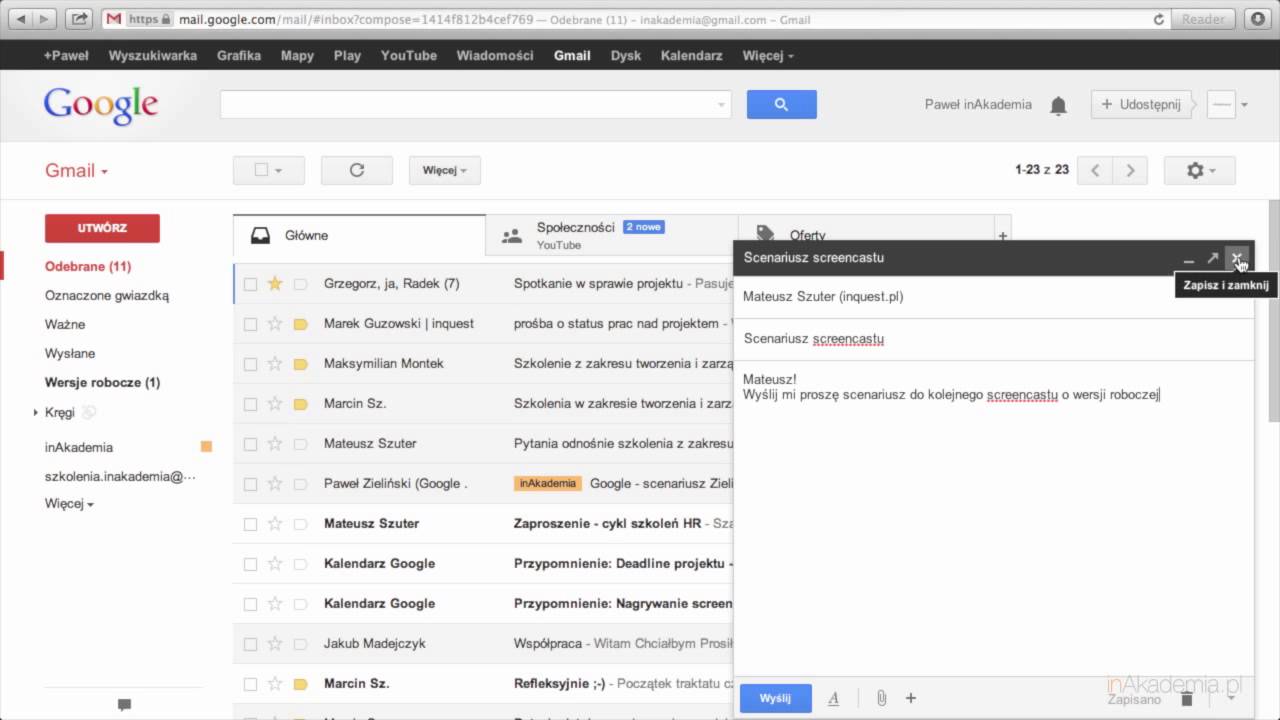This screenshot has height=720, width=1280.
Task: Tick the checkbox for Kalendarz Google Deadline row
Action: (250, 564)
